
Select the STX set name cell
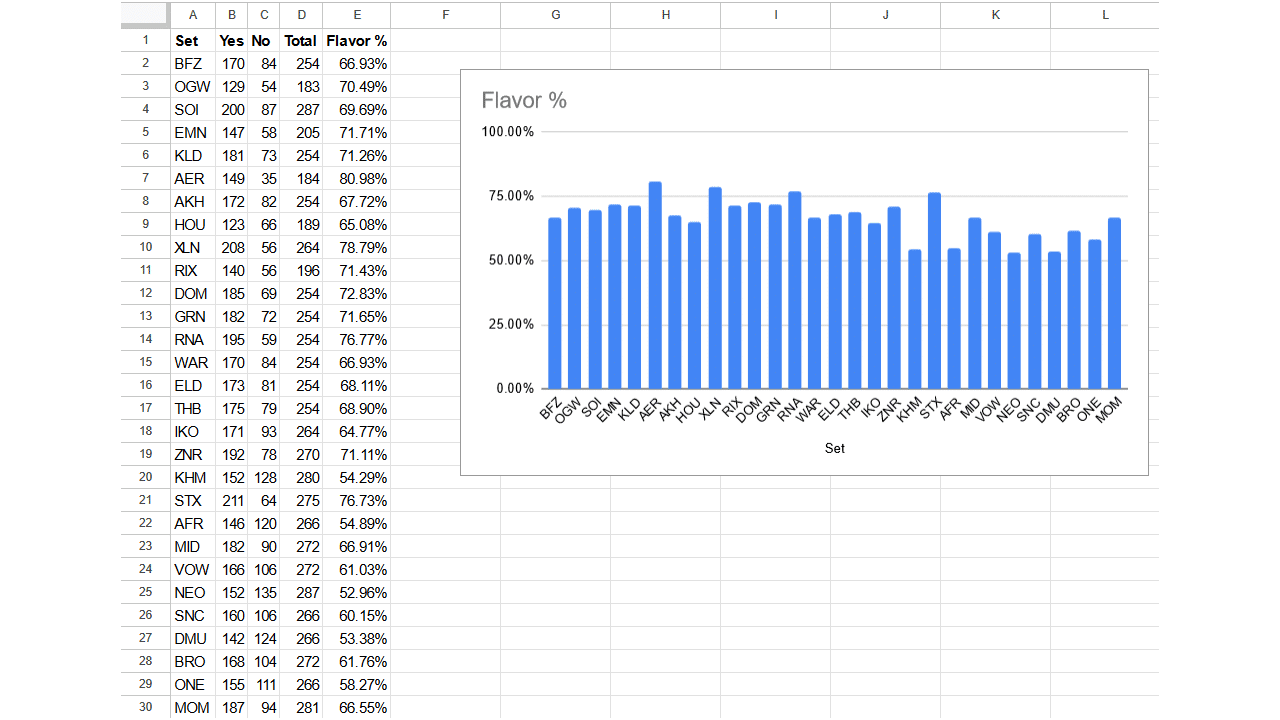tap(192, 500)
